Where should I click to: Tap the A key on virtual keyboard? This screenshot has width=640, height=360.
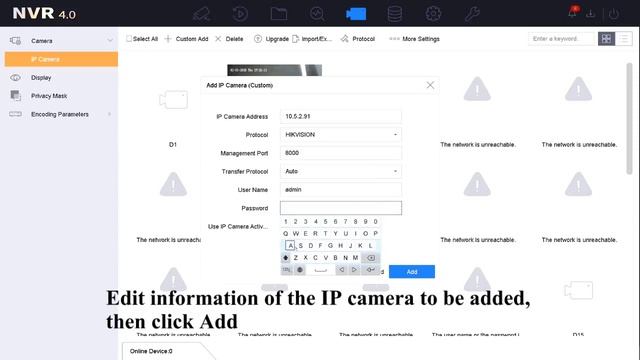(x=290, y=246)
